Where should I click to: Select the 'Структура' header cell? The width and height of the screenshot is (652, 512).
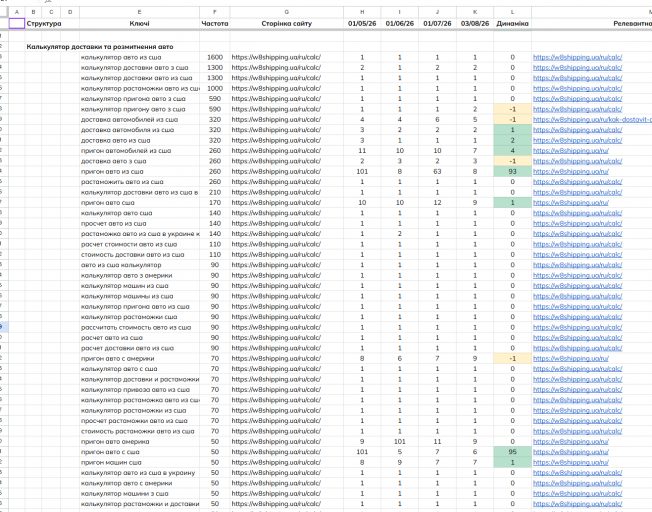coord(44,24)
